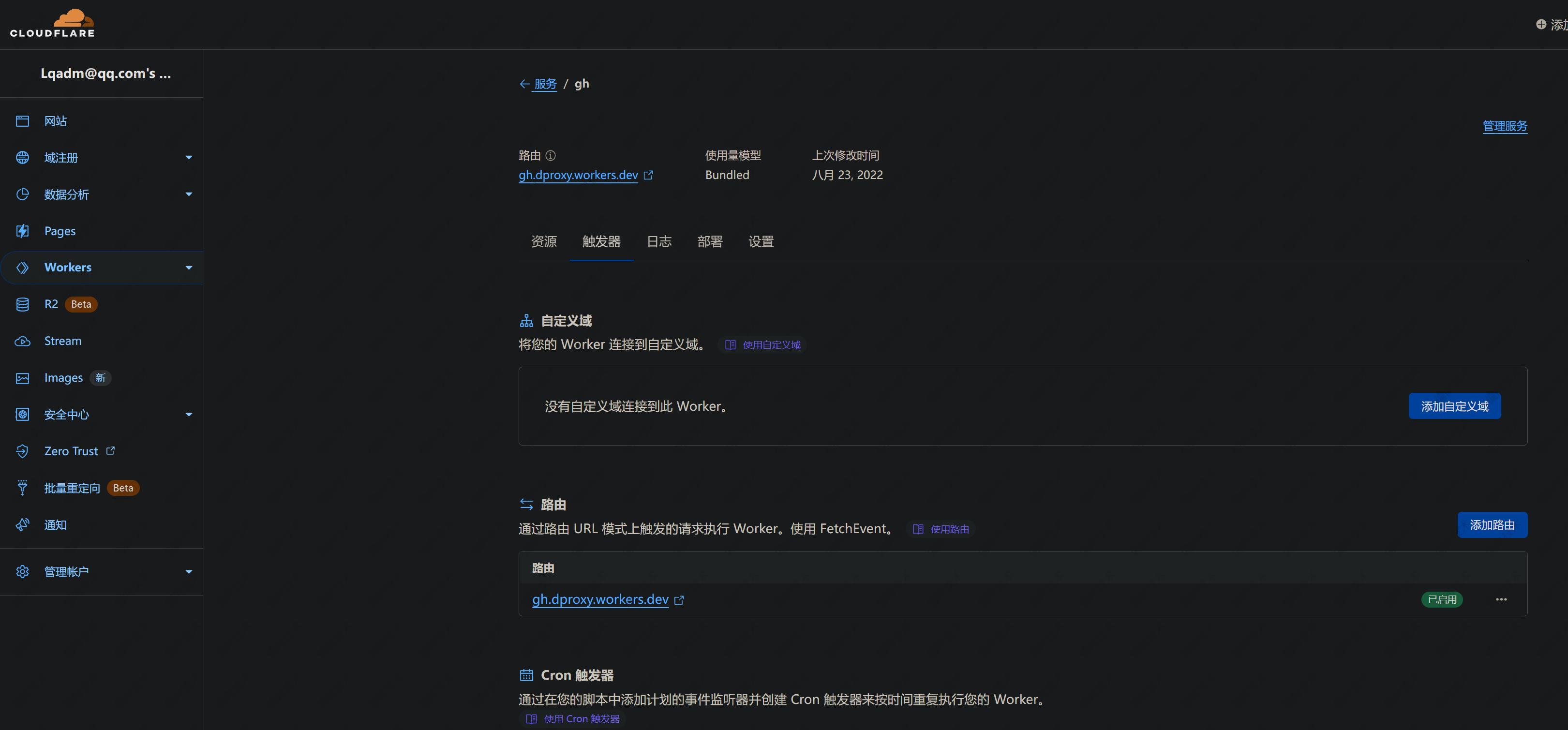The height and width of the screenshot is (730, 1568).
Task: Click the Beta badge next to R2
Action: (81, 304)
